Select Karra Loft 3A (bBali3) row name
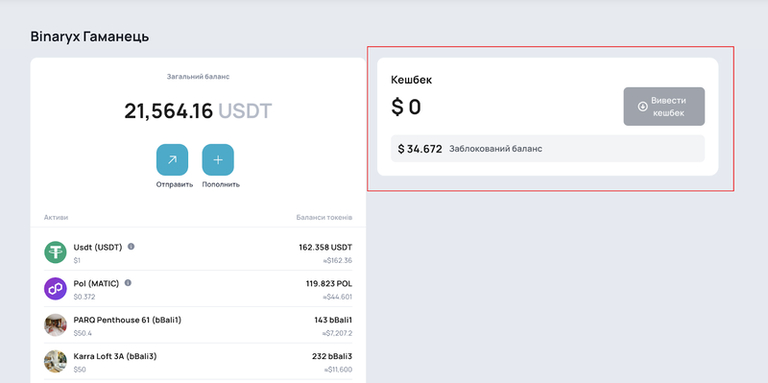Screen dimensions: 768x383 pyautogui.click(x=115, y=356)
